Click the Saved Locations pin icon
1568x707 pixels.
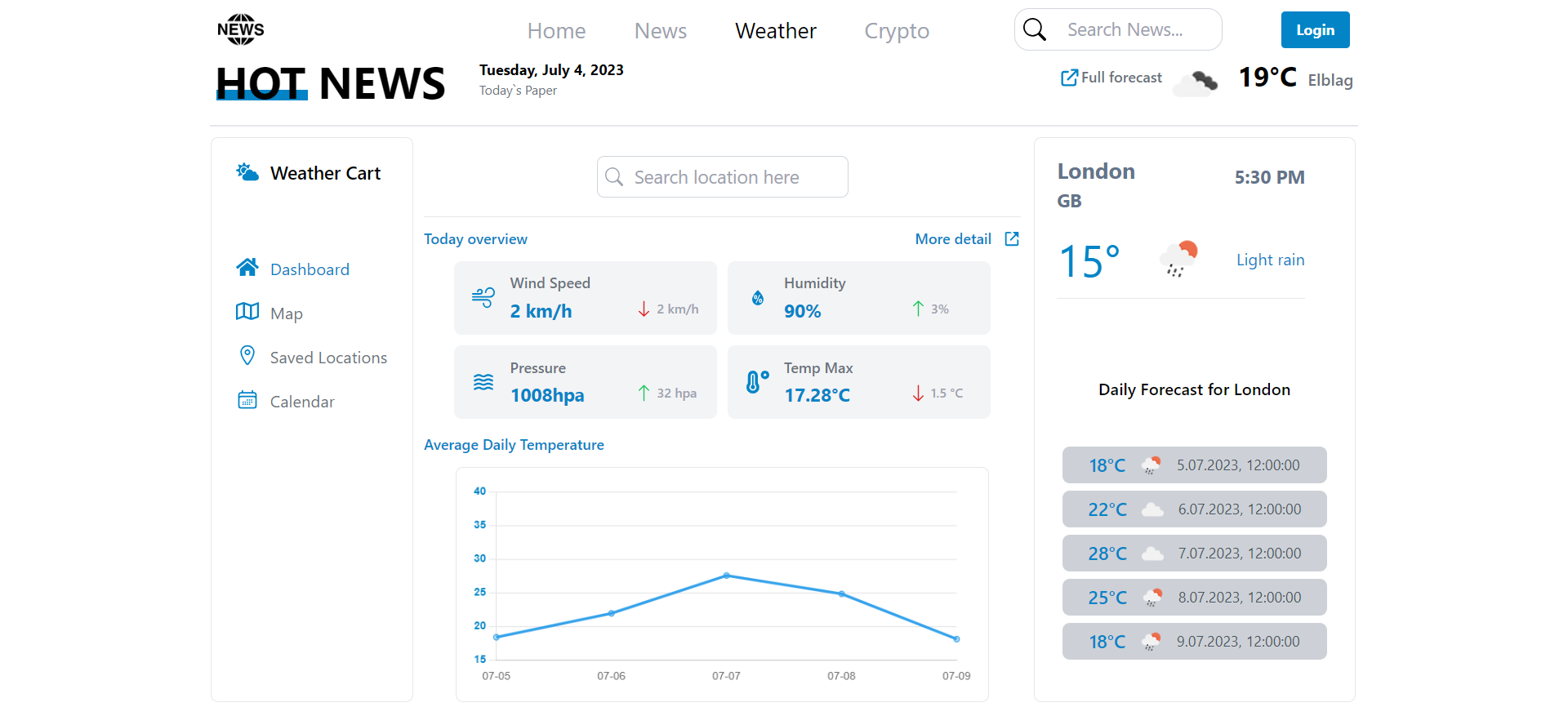[247, 355]
